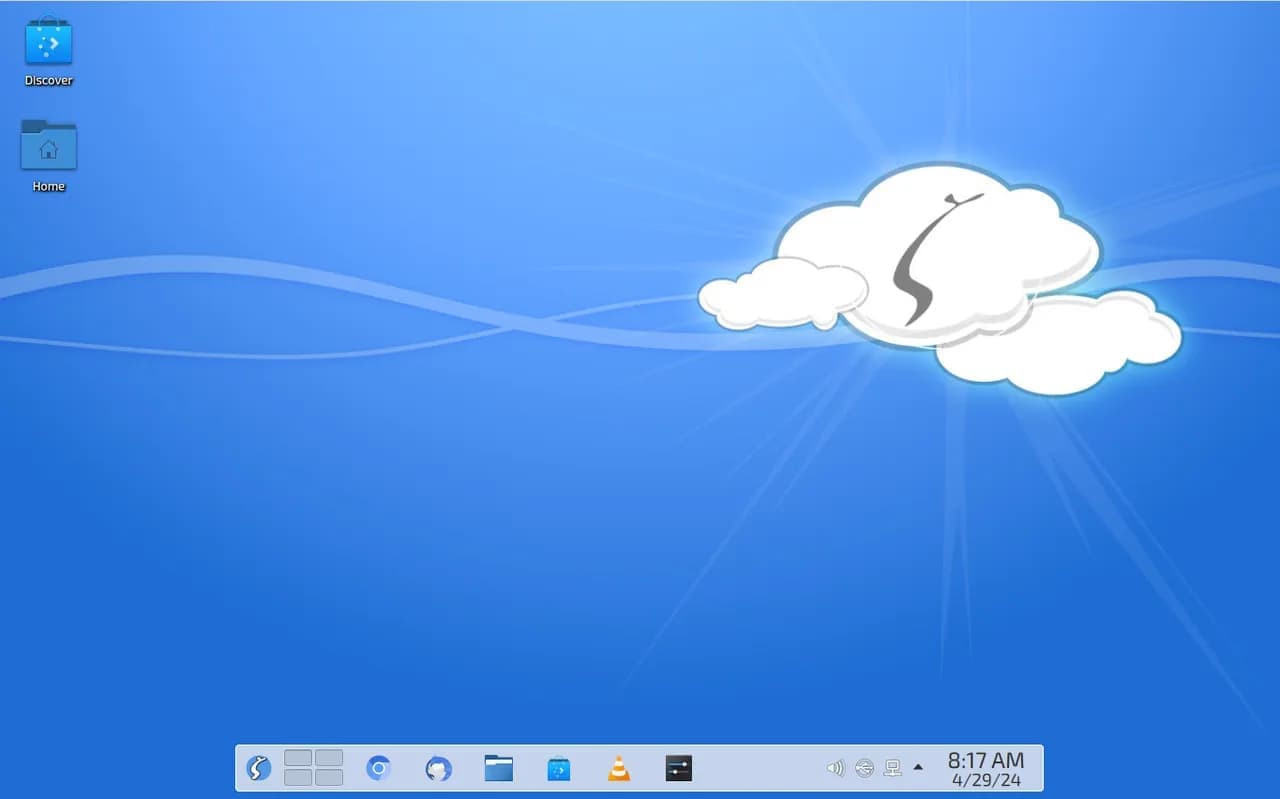The height and width of the screenshot is (799, 1280).
Task: Open System Settings from the panel
Action: 679,768
